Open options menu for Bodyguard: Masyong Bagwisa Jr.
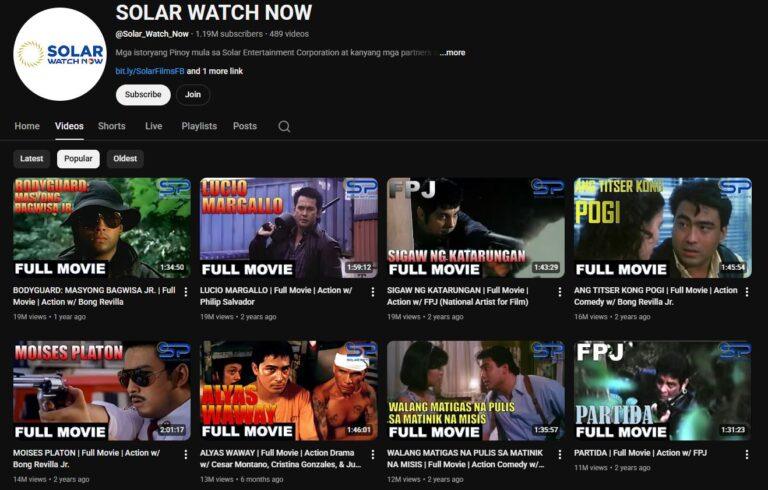The image size is (768, 490). coord(186,292)
